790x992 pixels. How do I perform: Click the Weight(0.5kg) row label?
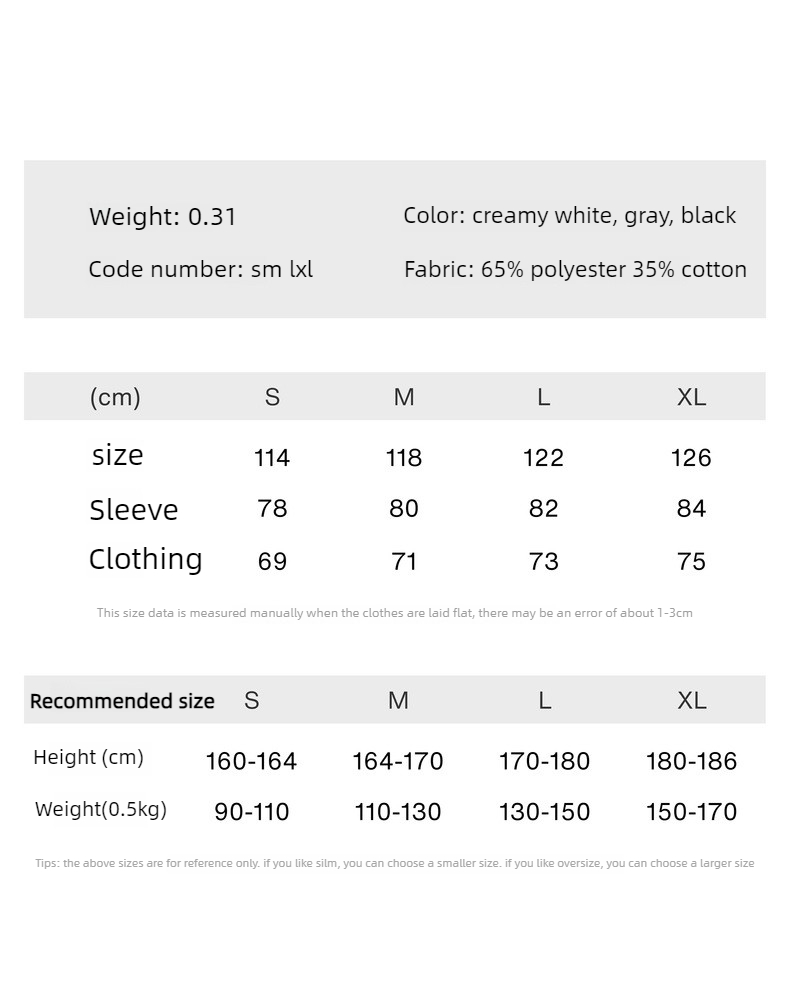pyautogui.click(x=101, y=809)
